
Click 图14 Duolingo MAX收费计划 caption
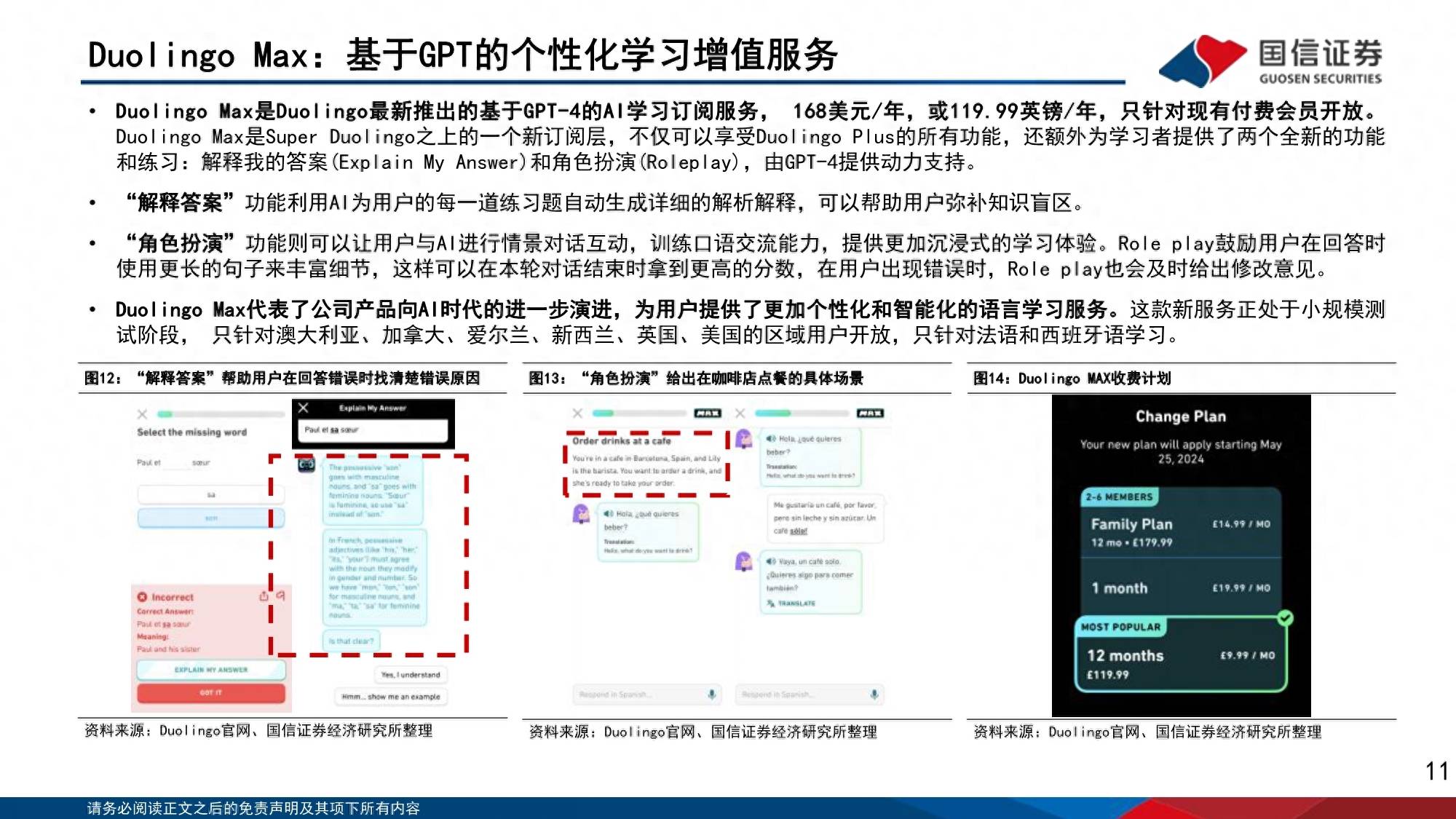coord(1072,378)
